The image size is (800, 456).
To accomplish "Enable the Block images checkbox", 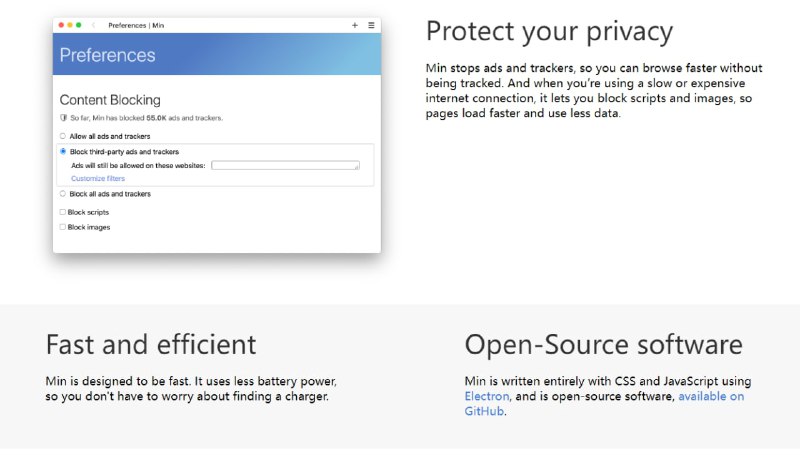I will (63, 227).
